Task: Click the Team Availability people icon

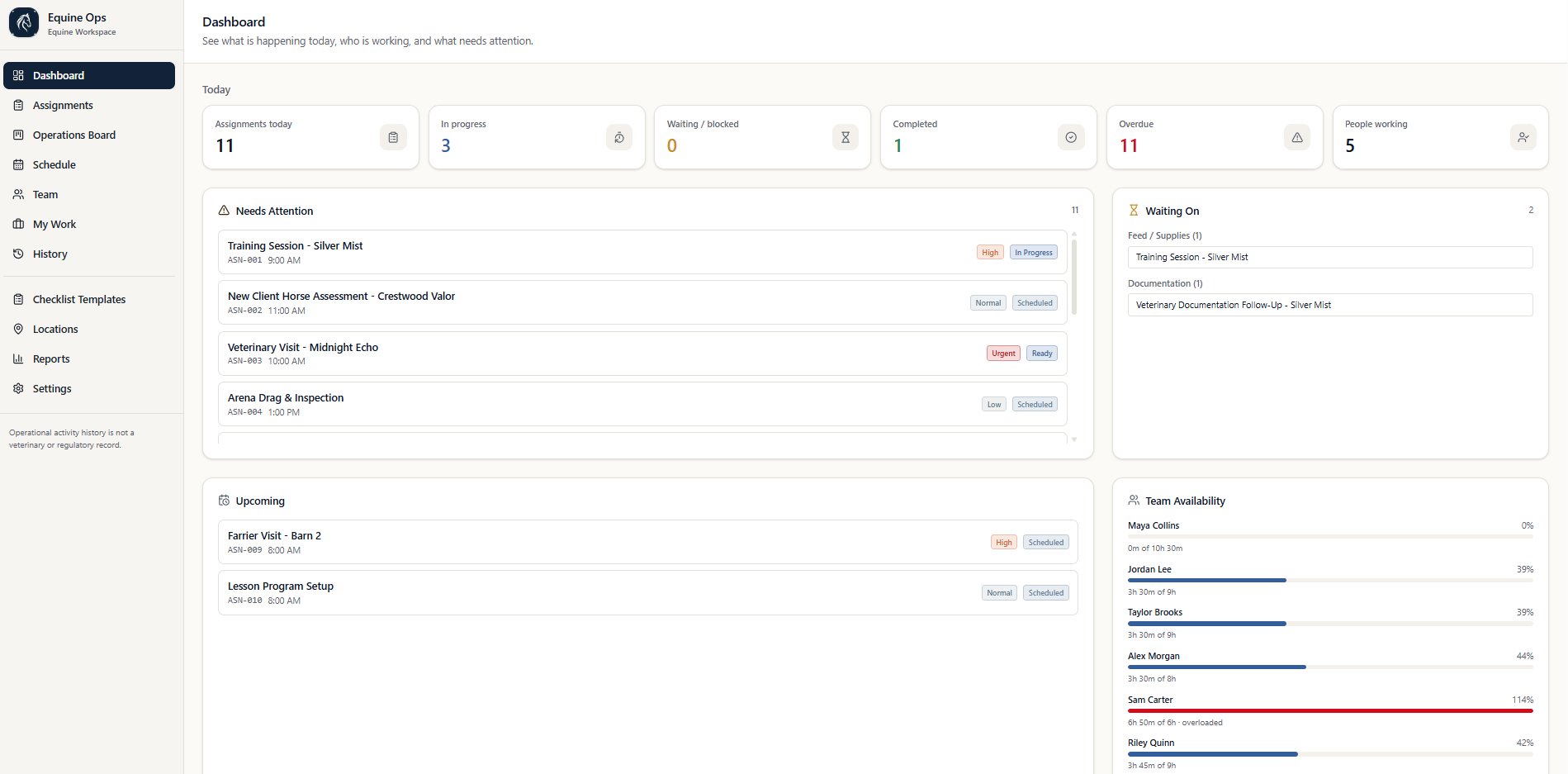Action: pos(1134,501)
